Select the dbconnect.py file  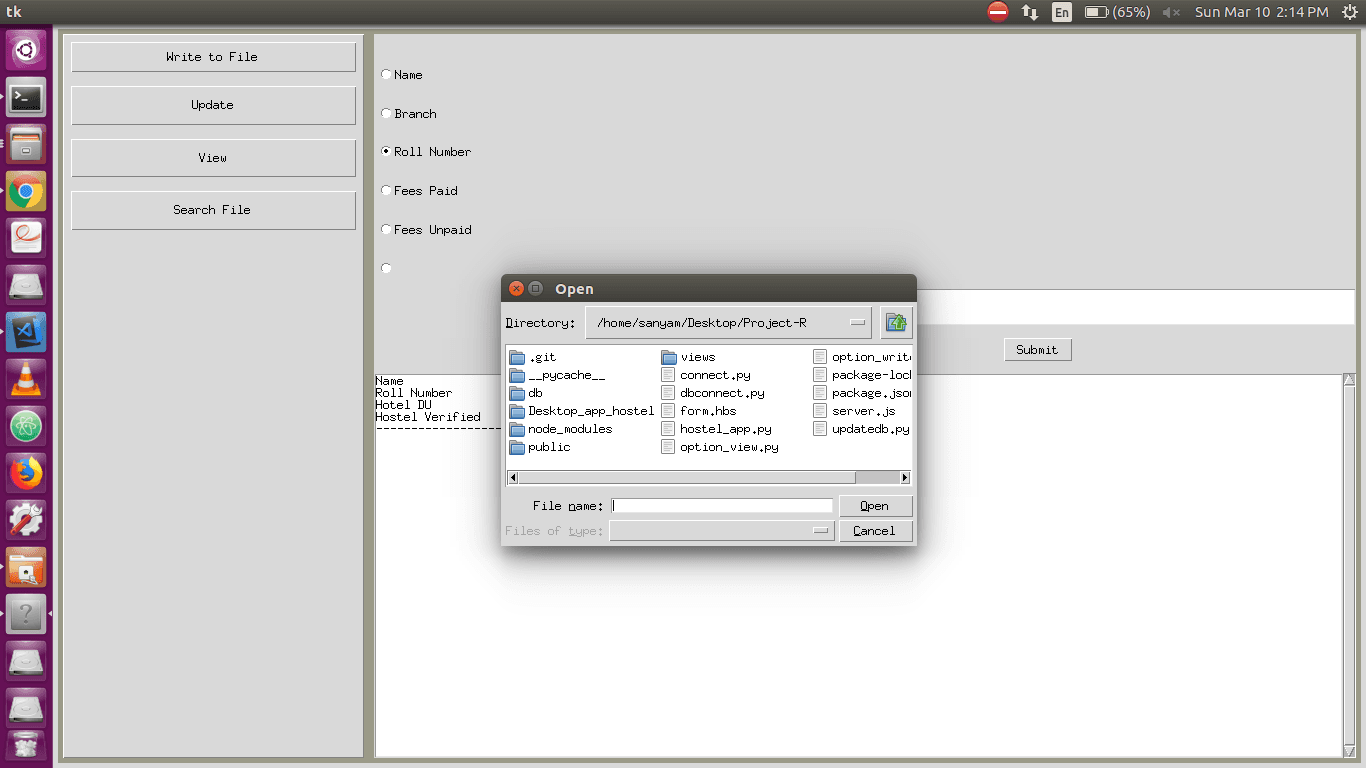click(712, 393)
